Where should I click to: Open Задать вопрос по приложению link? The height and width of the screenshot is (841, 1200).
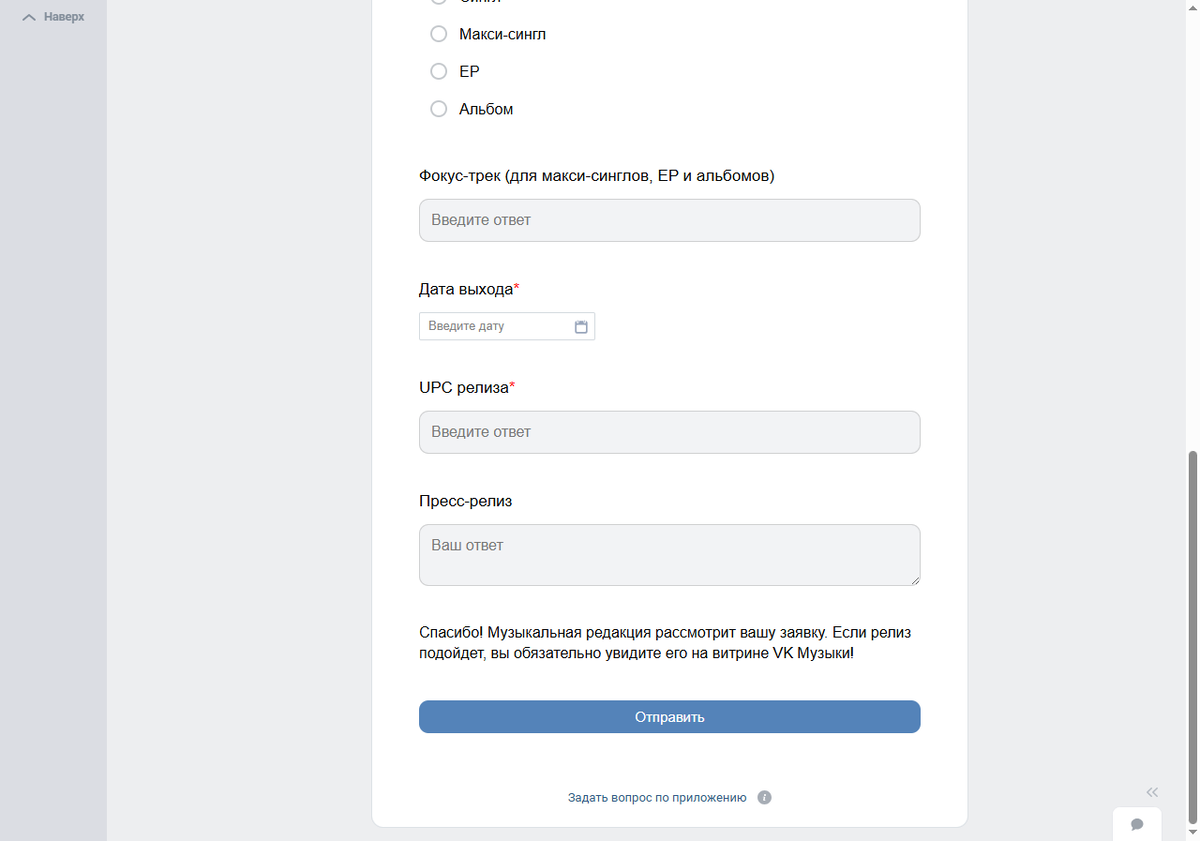click(657, 798)
